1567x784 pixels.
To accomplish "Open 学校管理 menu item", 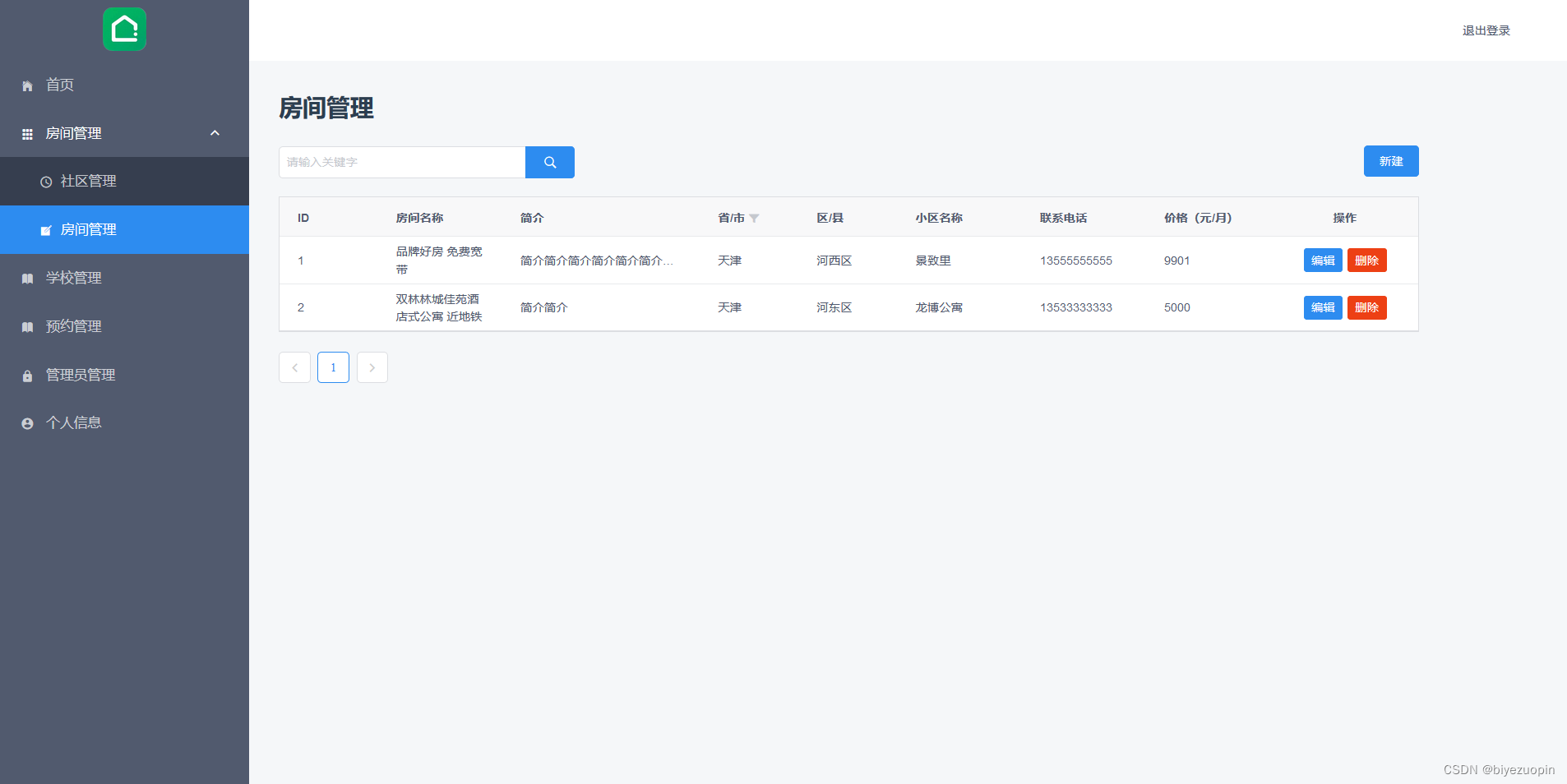I will pos(124,278).
